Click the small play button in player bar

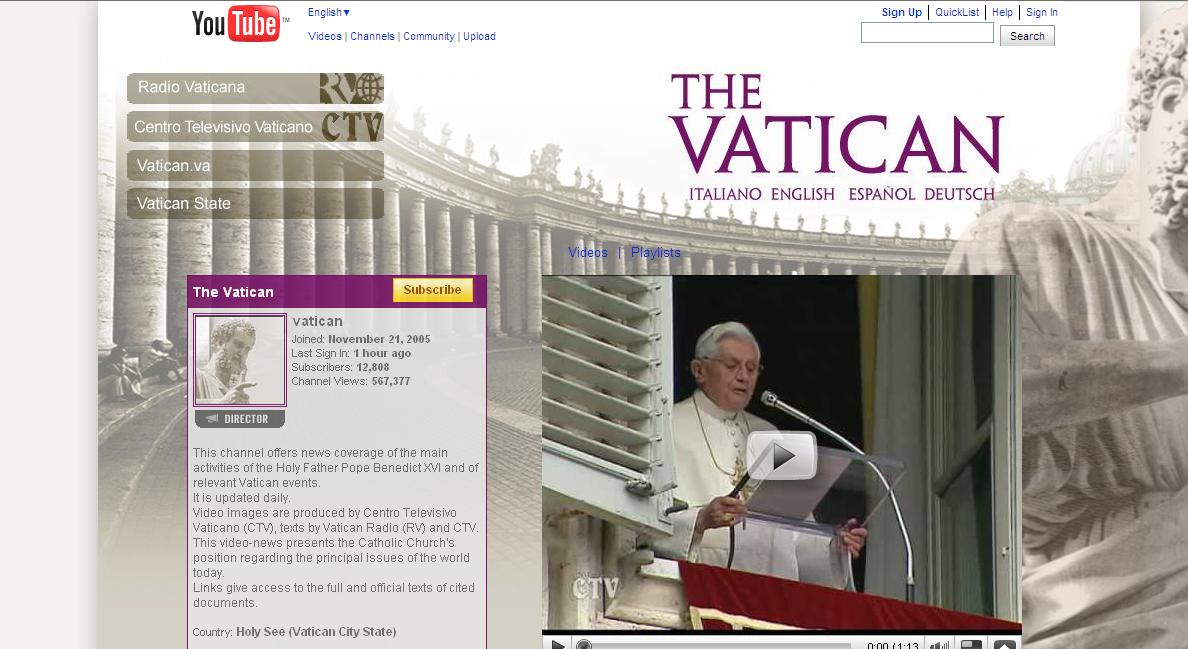pos(558,645)
